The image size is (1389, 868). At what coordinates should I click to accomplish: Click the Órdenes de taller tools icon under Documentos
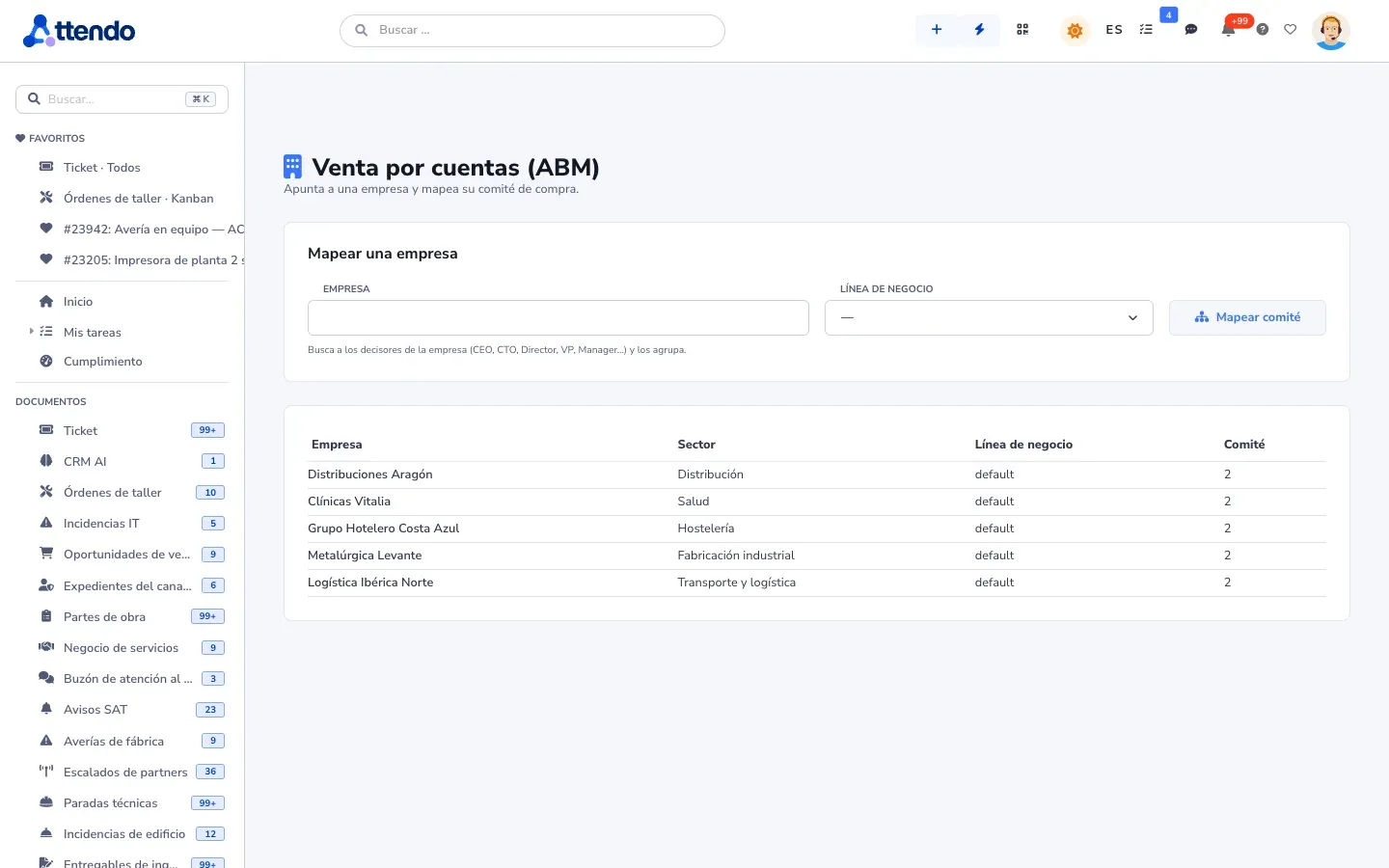pyautogui.click(x=46, y=492)
